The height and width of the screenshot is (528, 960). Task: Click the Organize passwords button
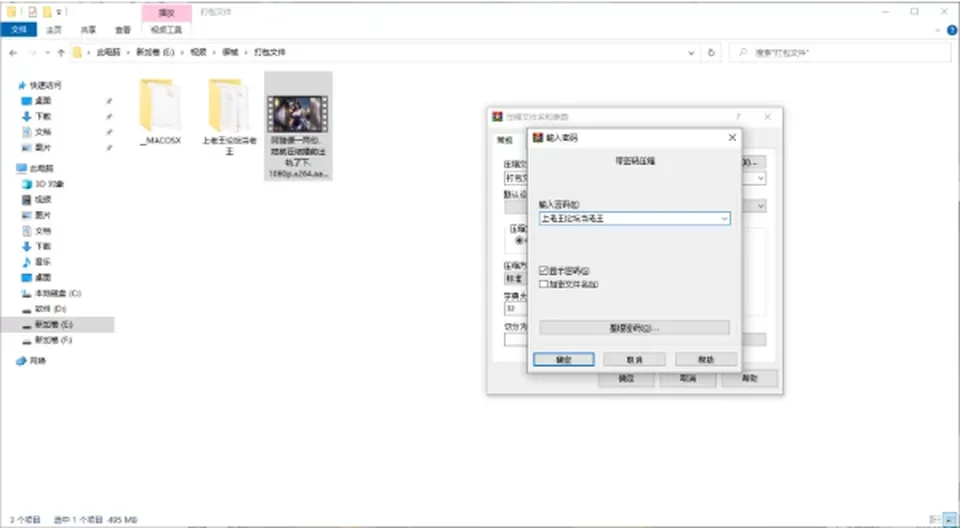(x=634, y=328)
